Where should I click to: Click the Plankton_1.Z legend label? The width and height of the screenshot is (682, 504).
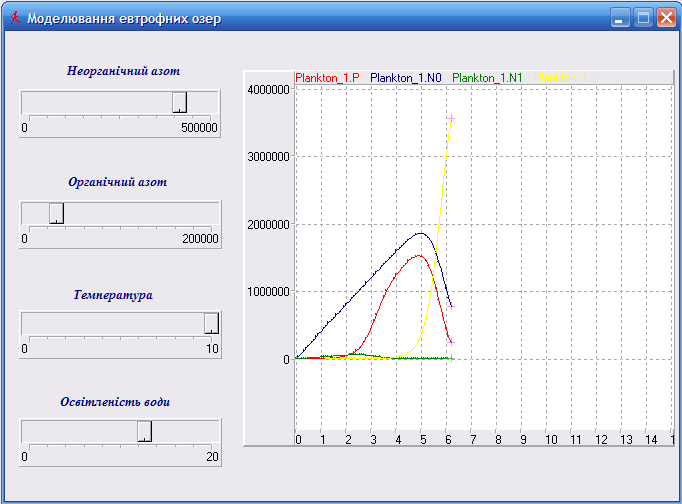pyautogui.click(x=566, y=78)
